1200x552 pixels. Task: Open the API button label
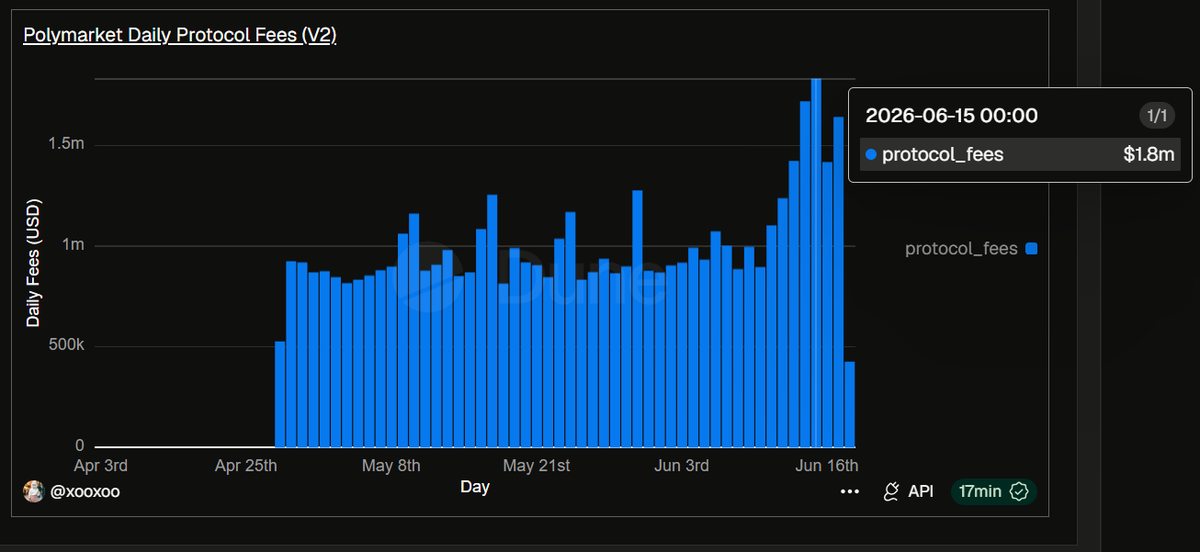click(921, 491)
